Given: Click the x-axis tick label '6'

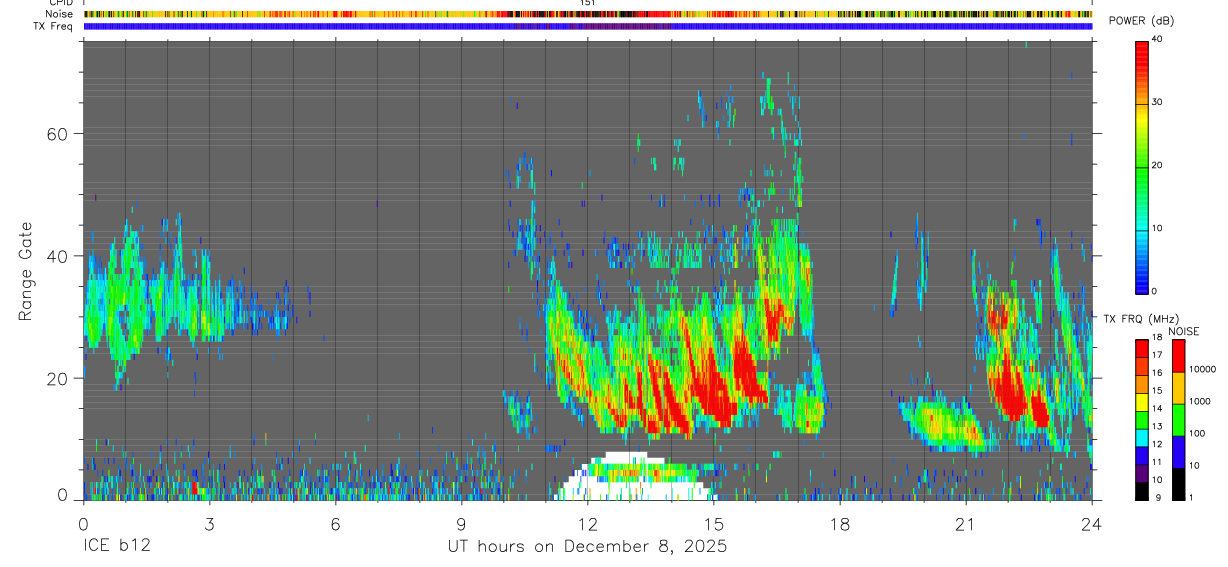Looking at the screenshot, I should coord(335,523).
